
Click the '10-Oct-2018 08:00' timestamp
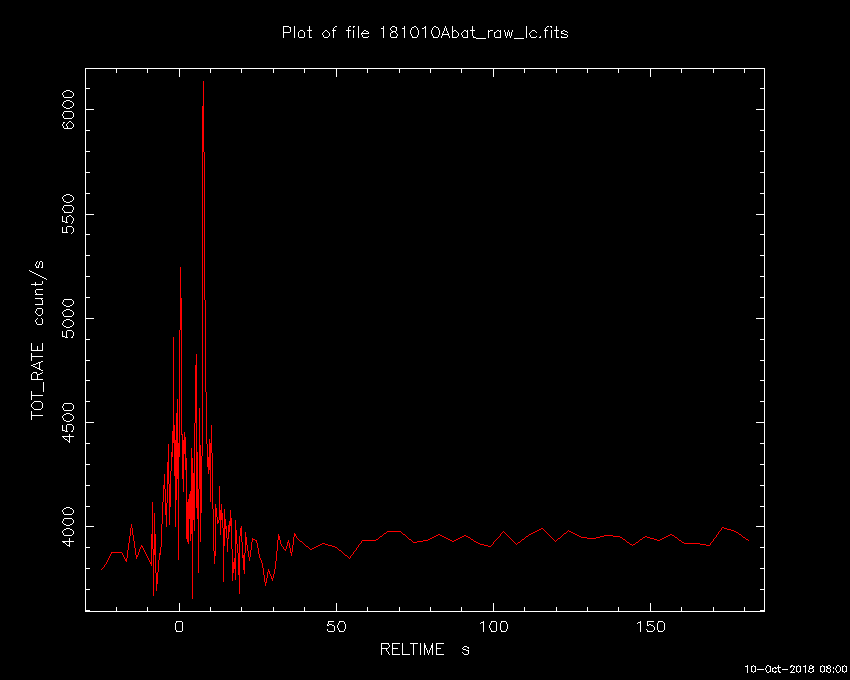pos(795,669)
